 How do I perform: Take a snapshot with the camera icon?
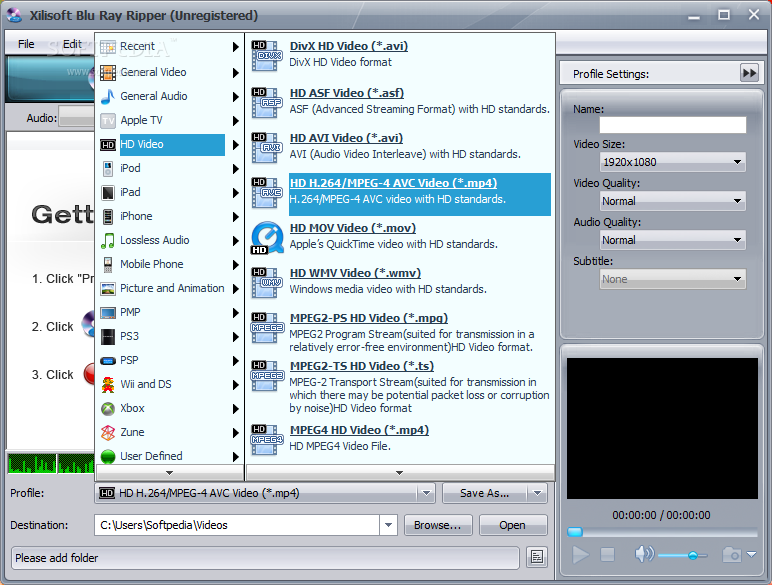pyautogui.click(x=732, y=555)
